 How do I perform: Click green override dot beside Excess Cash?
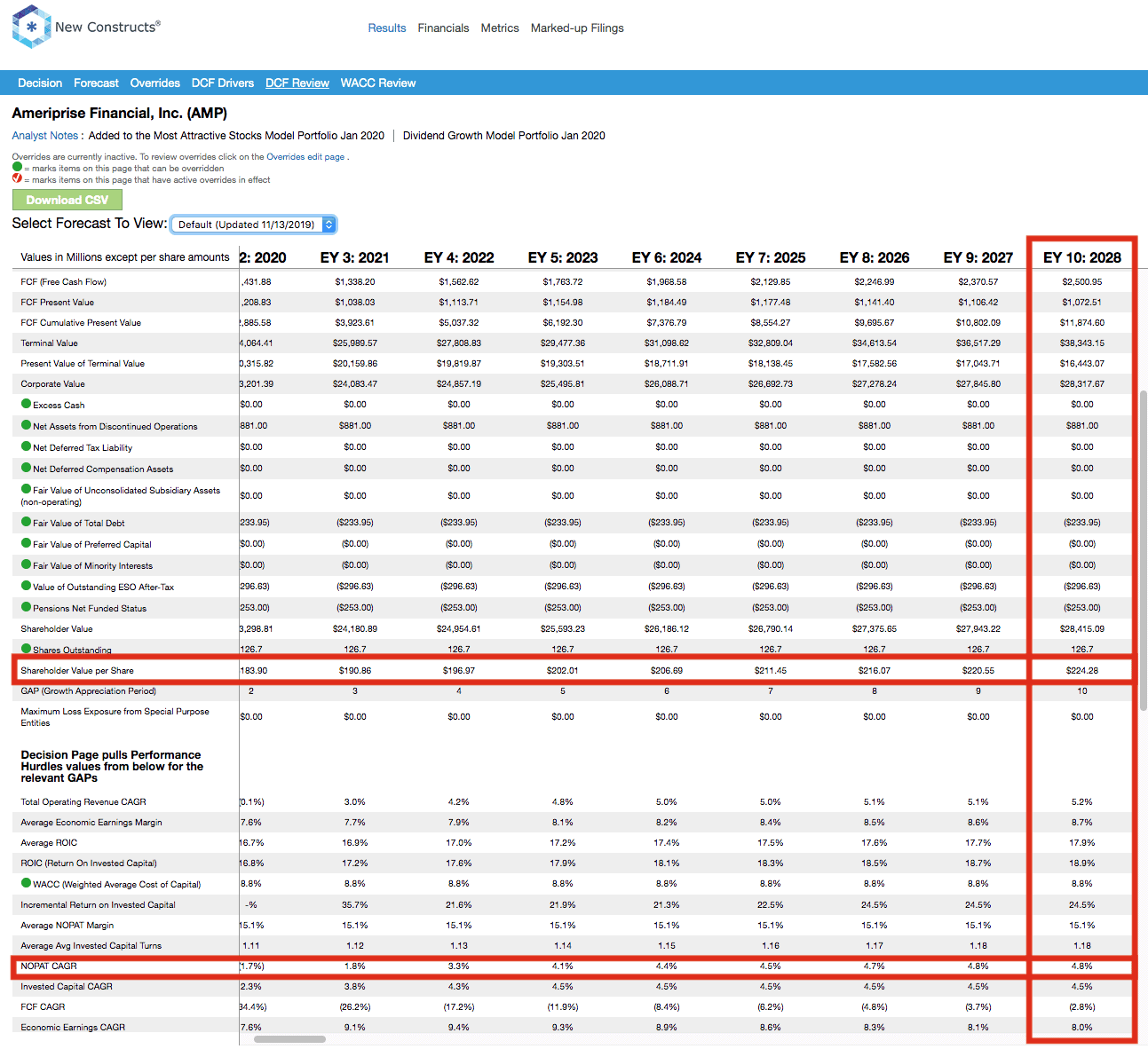point(26,404)
